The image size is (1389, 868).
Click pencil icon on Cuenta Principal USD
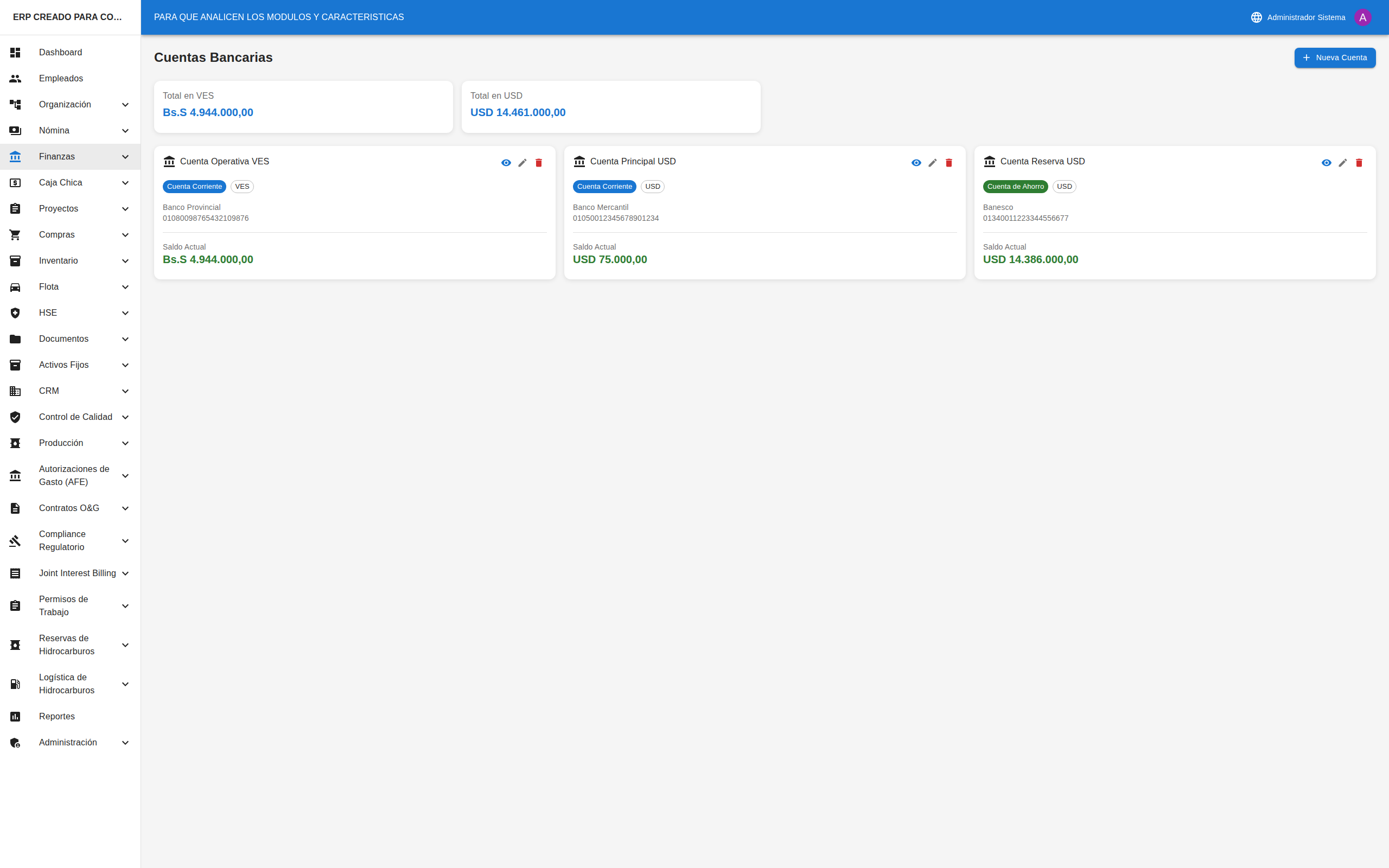pyautogui.click(x=933, y=163)
